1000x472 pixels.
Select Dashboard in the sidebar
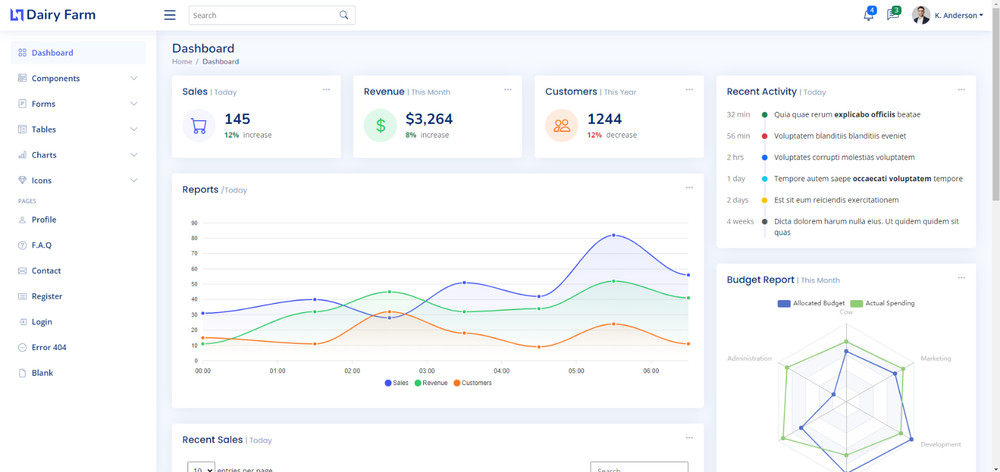coord(78,53)
